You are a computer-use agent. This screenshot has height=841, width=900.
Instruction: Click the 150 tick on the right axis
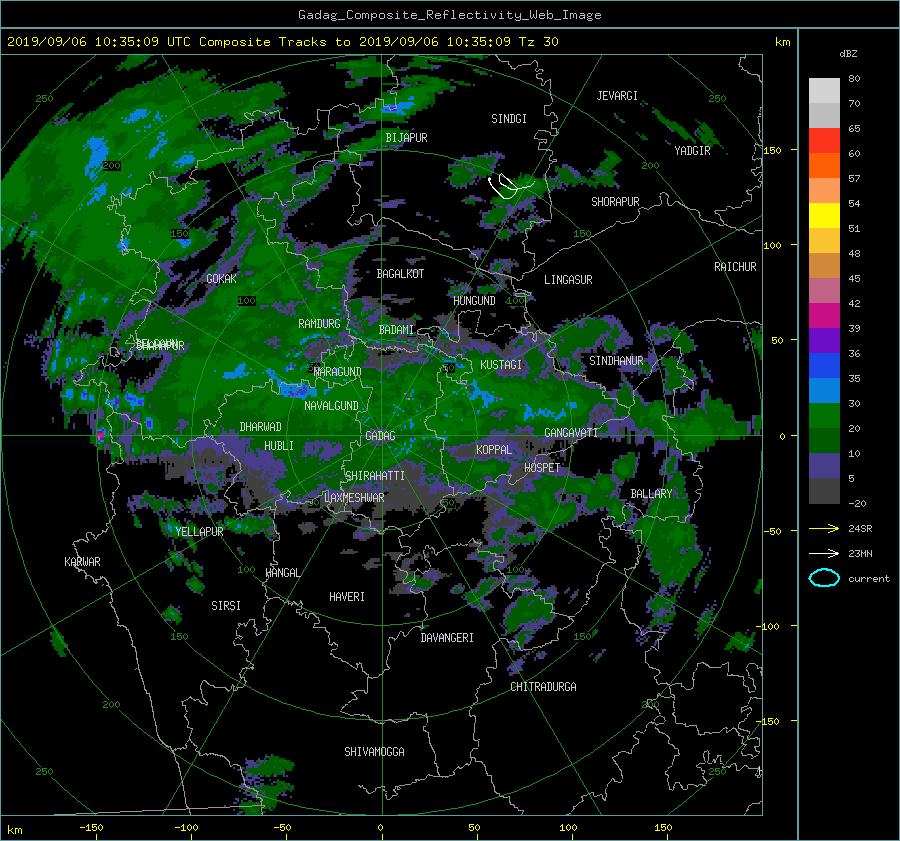pos(773,150)
